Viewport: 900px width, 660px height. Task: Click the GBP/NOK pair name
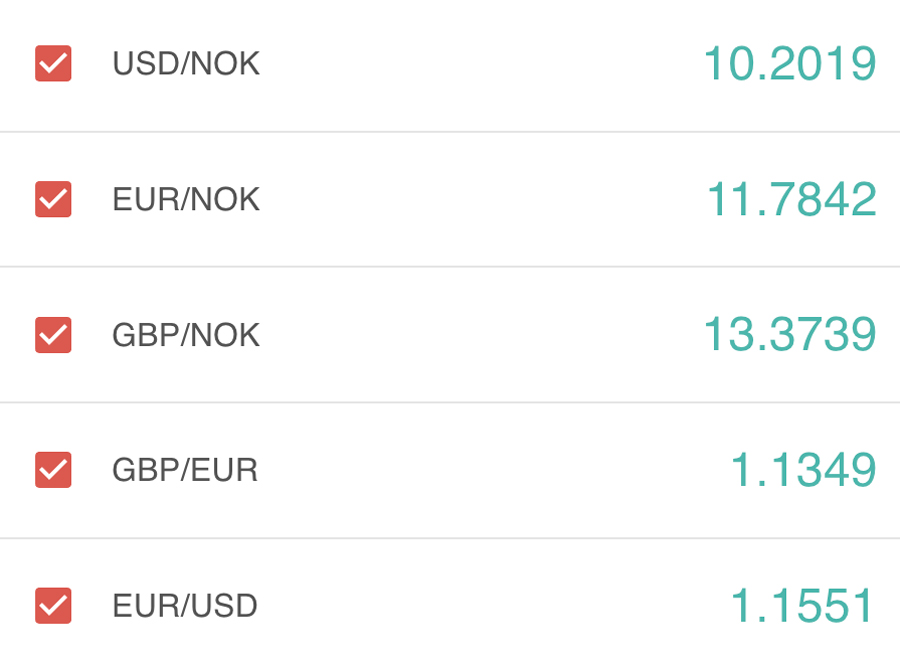tap(186, 335)
